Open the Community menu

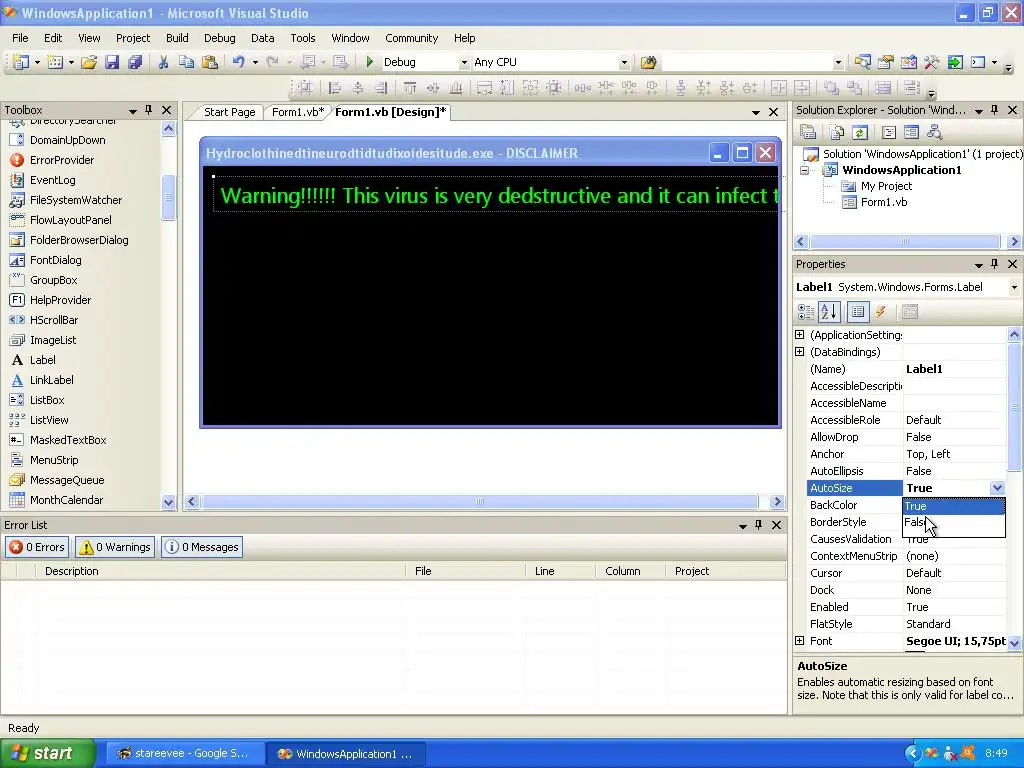pos(411,38)
